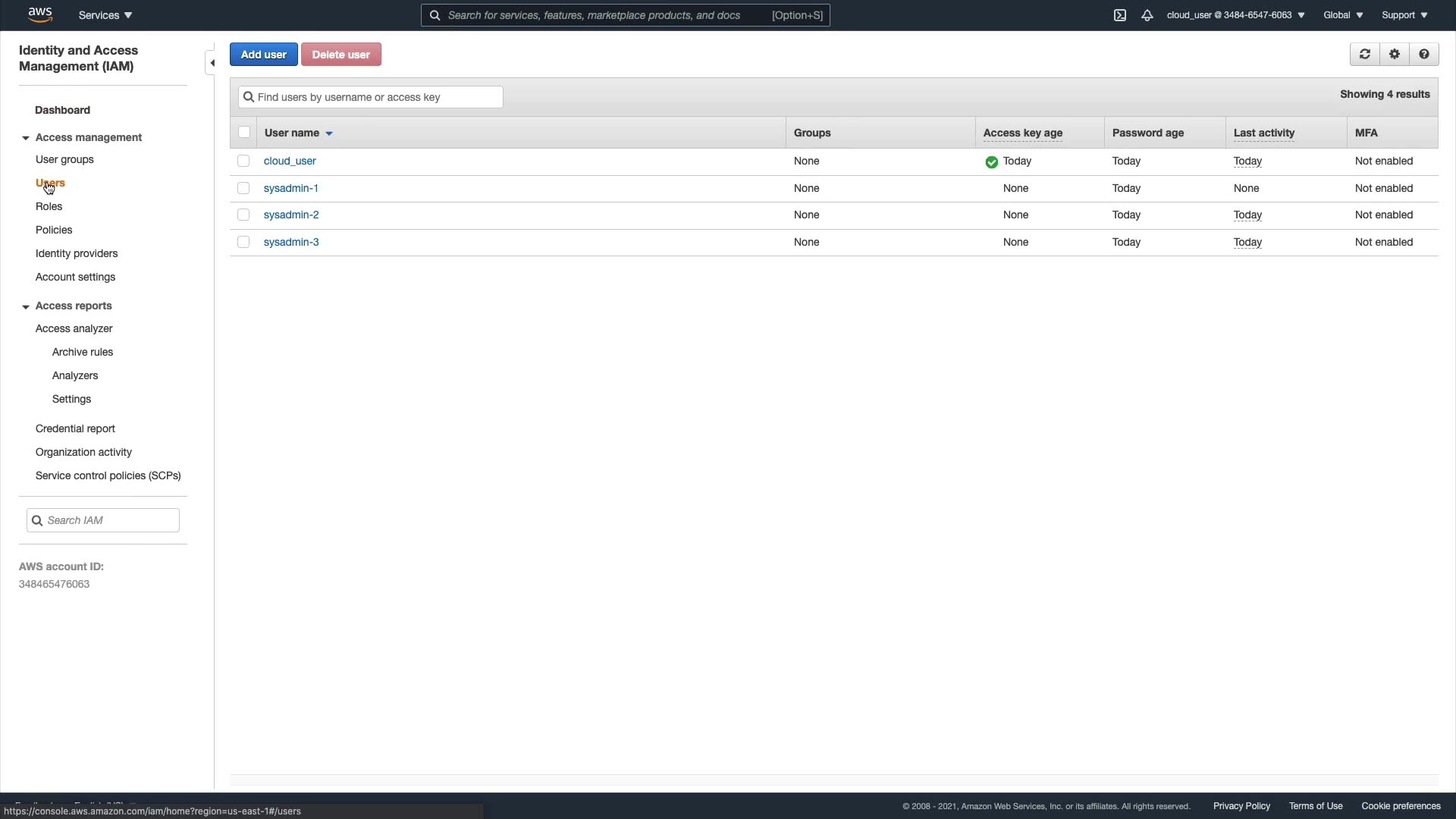Select the cloud_user checkbox
1456x819 pixels.
click(243, 161)
